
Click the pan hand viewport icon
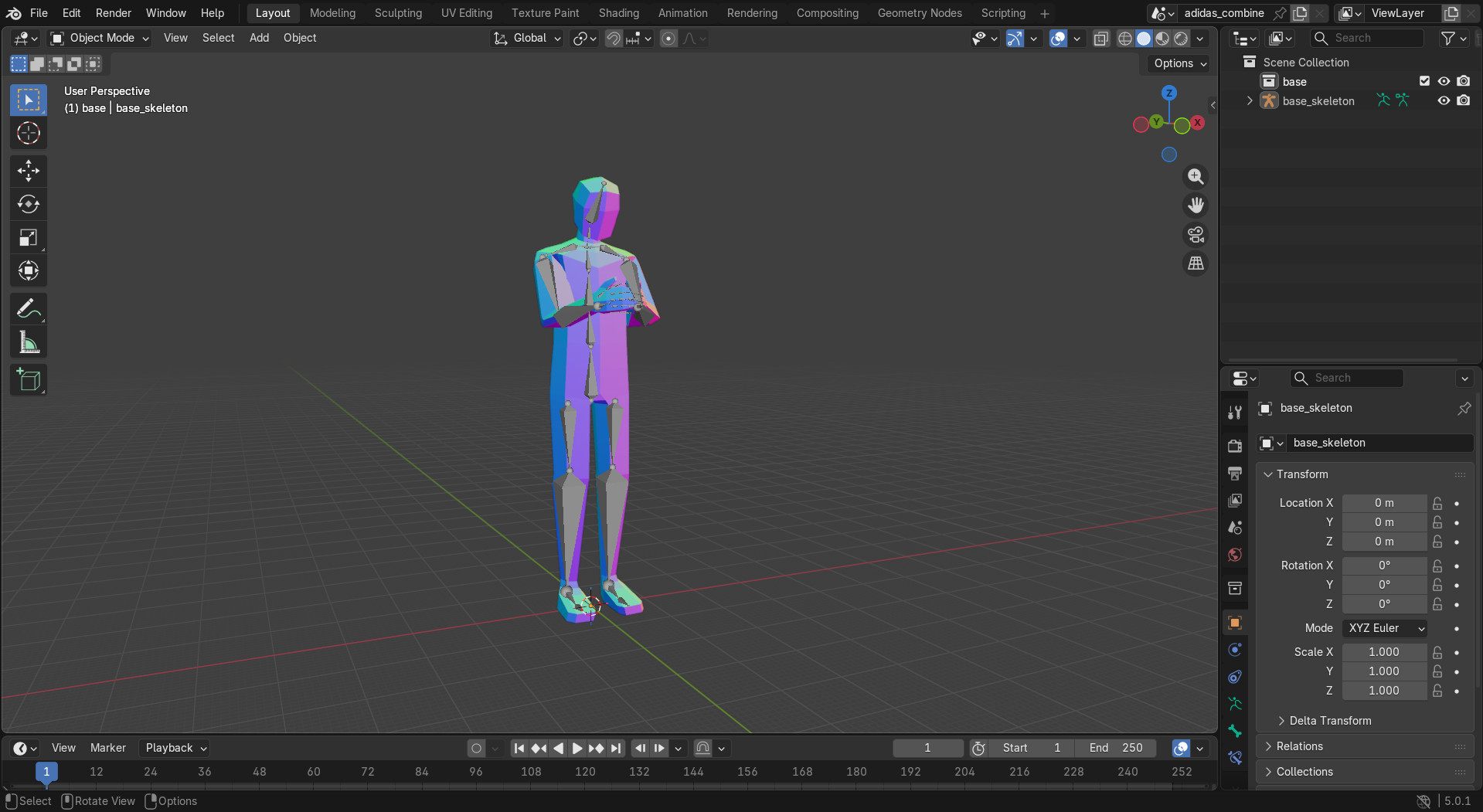1196,205
